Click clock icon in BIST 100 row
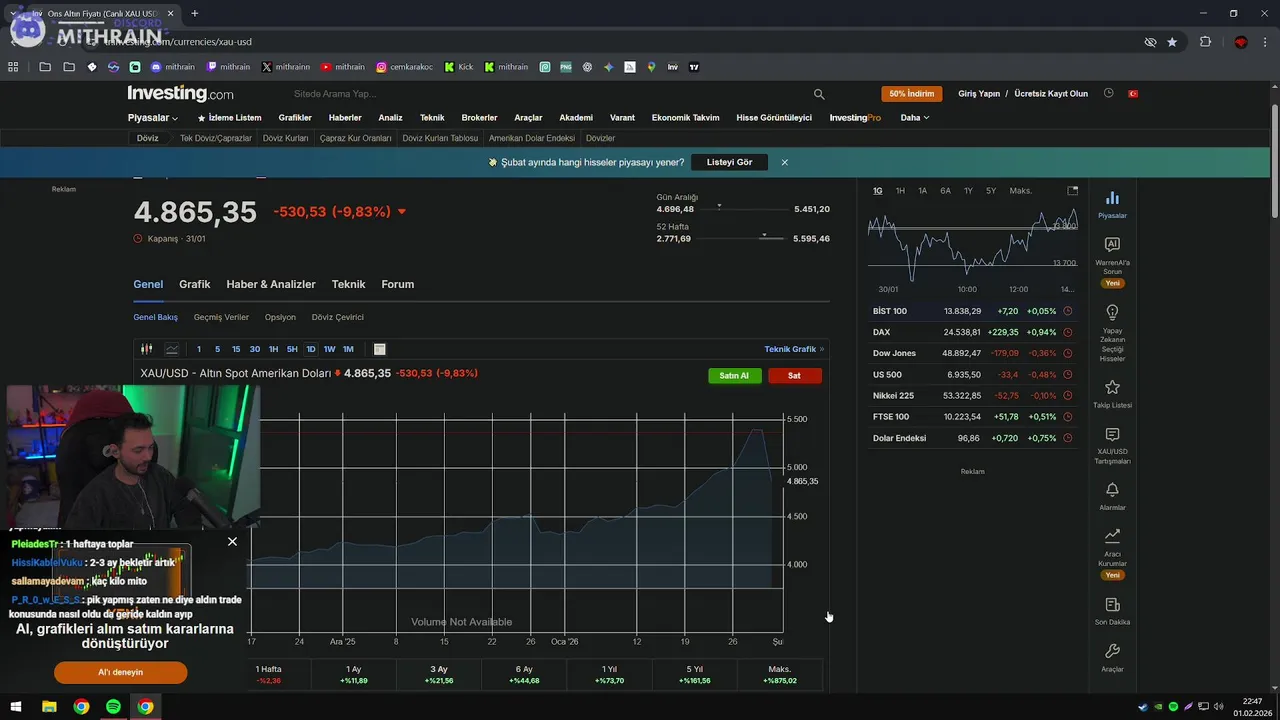 coord(1067,311)
